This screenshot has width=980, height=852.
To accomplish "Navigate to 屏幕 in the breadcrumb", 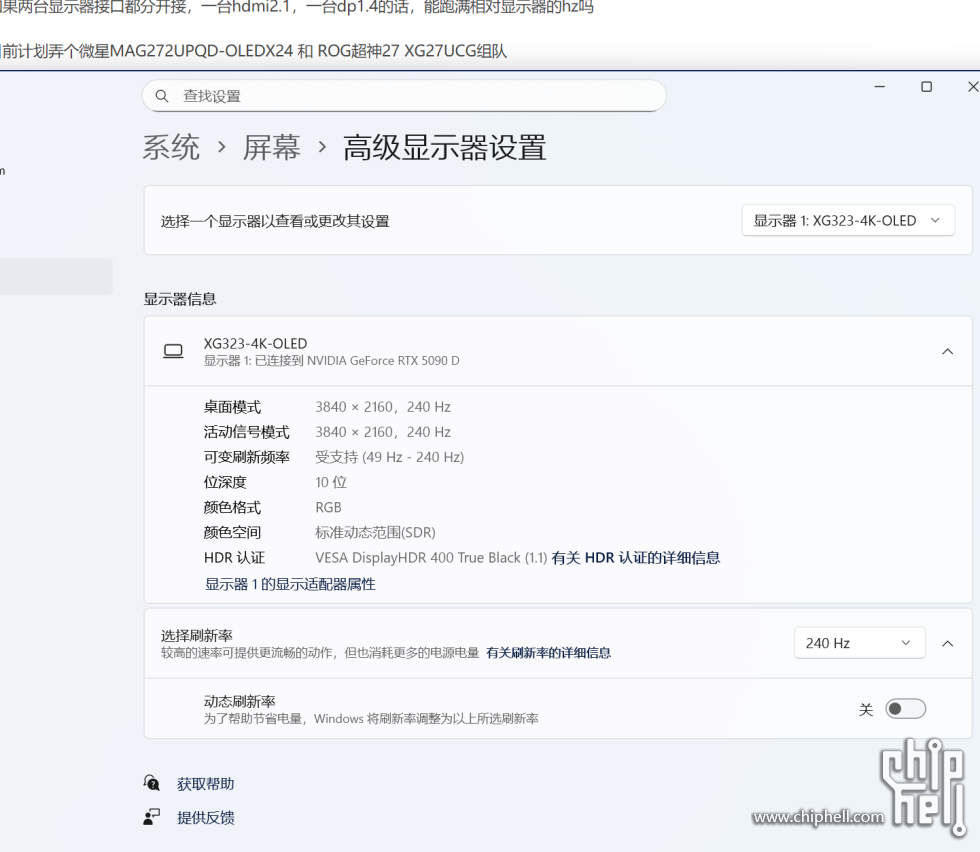I will point(272,147).
